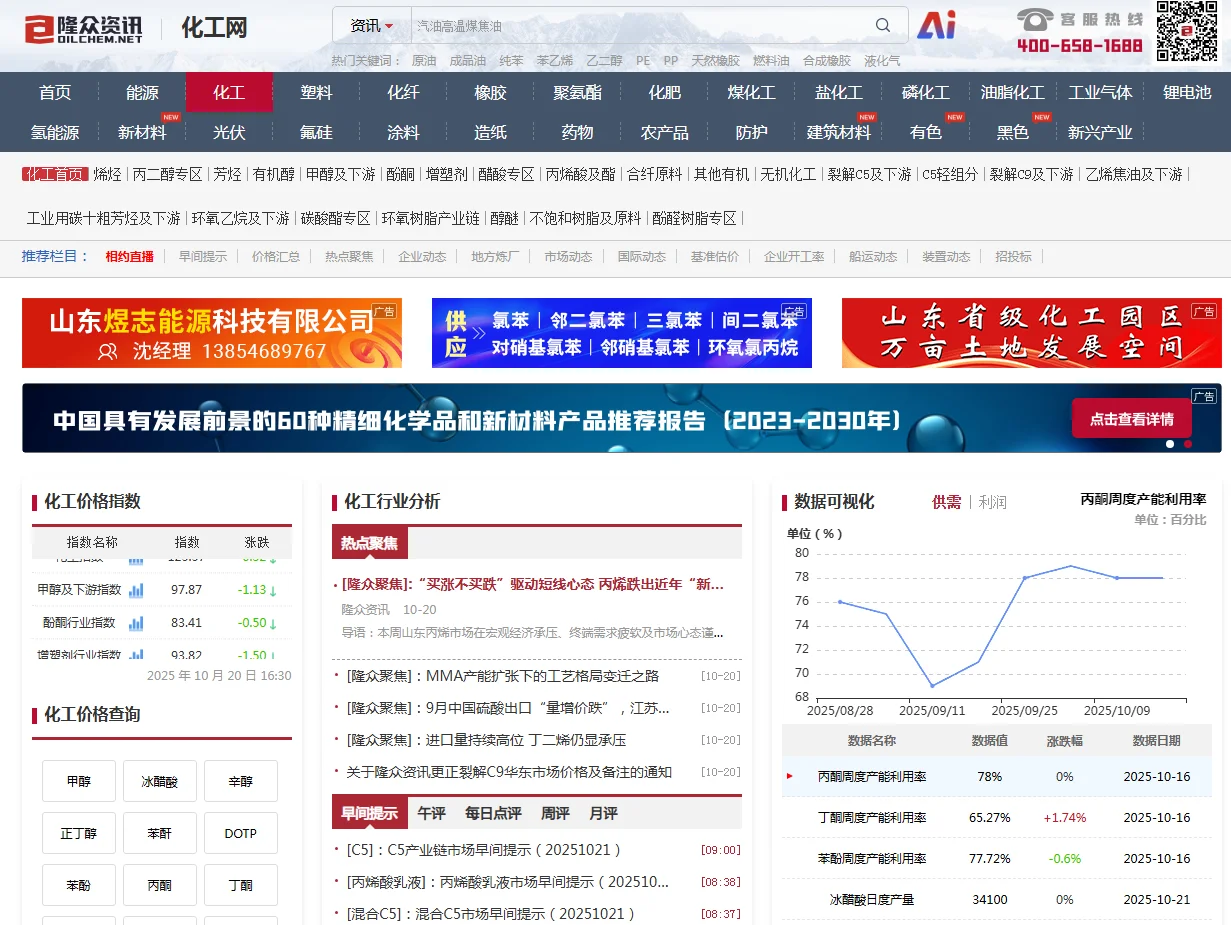Switch to 早间提示 tab
Screen dimensions: 1231x925
point(369,813)
